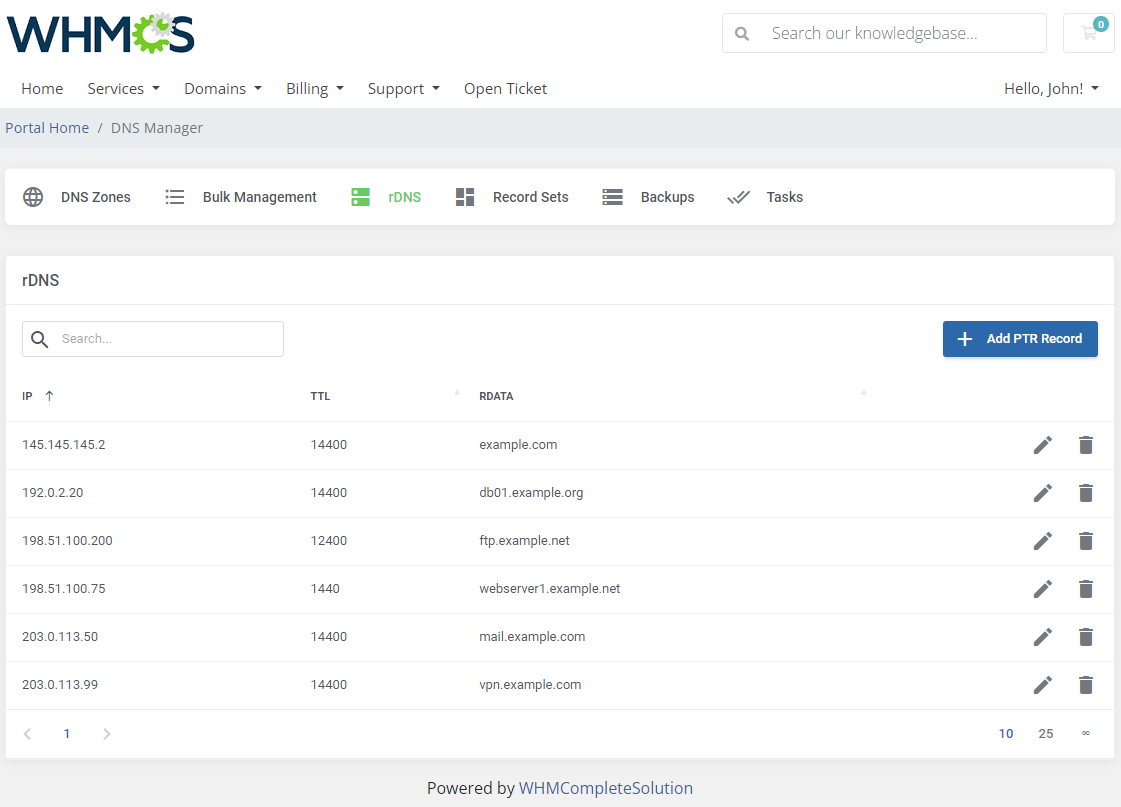Delete the 198.51.100.75 record

(1085, 588)
